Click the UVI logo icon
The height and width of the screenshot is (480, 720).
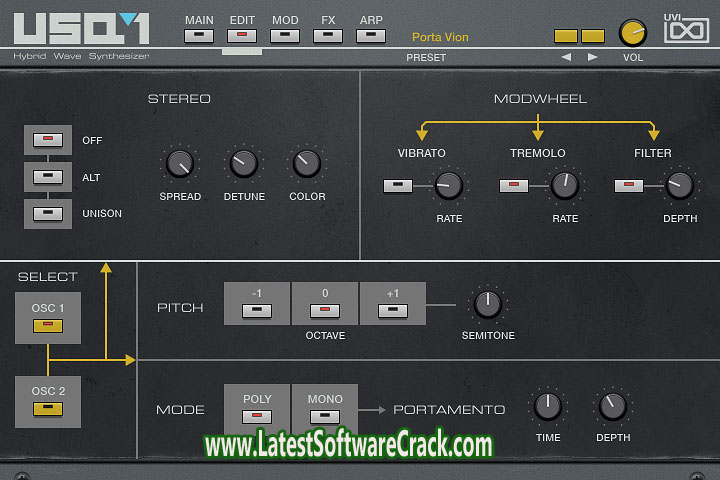(686, 30)
